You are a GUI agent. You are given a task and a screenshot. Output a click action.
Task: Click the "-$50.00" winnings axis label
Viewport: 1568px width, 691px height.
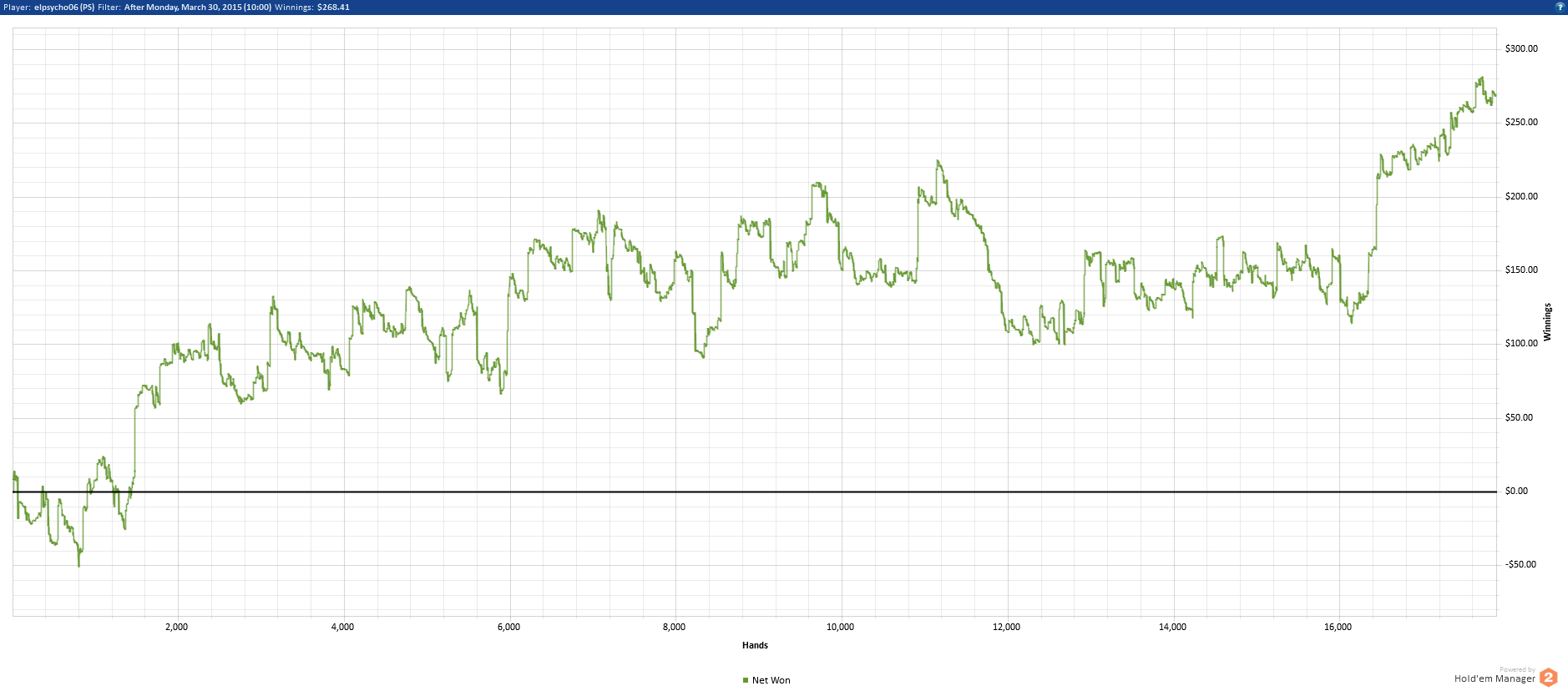[1520, 564]
